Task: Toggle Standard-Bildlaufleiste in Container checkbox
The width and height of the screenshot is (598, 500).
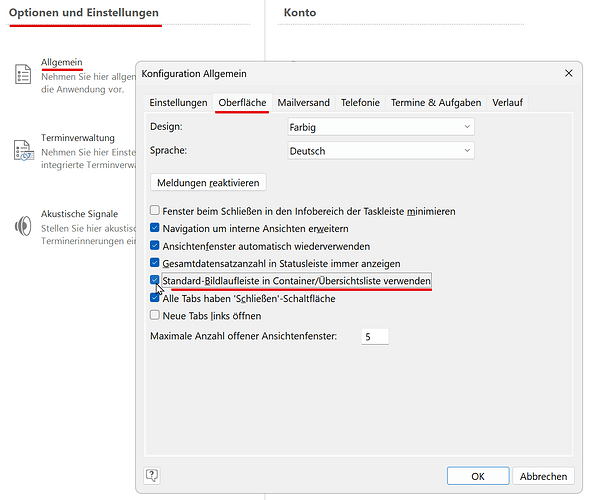Action: [154, 280]
